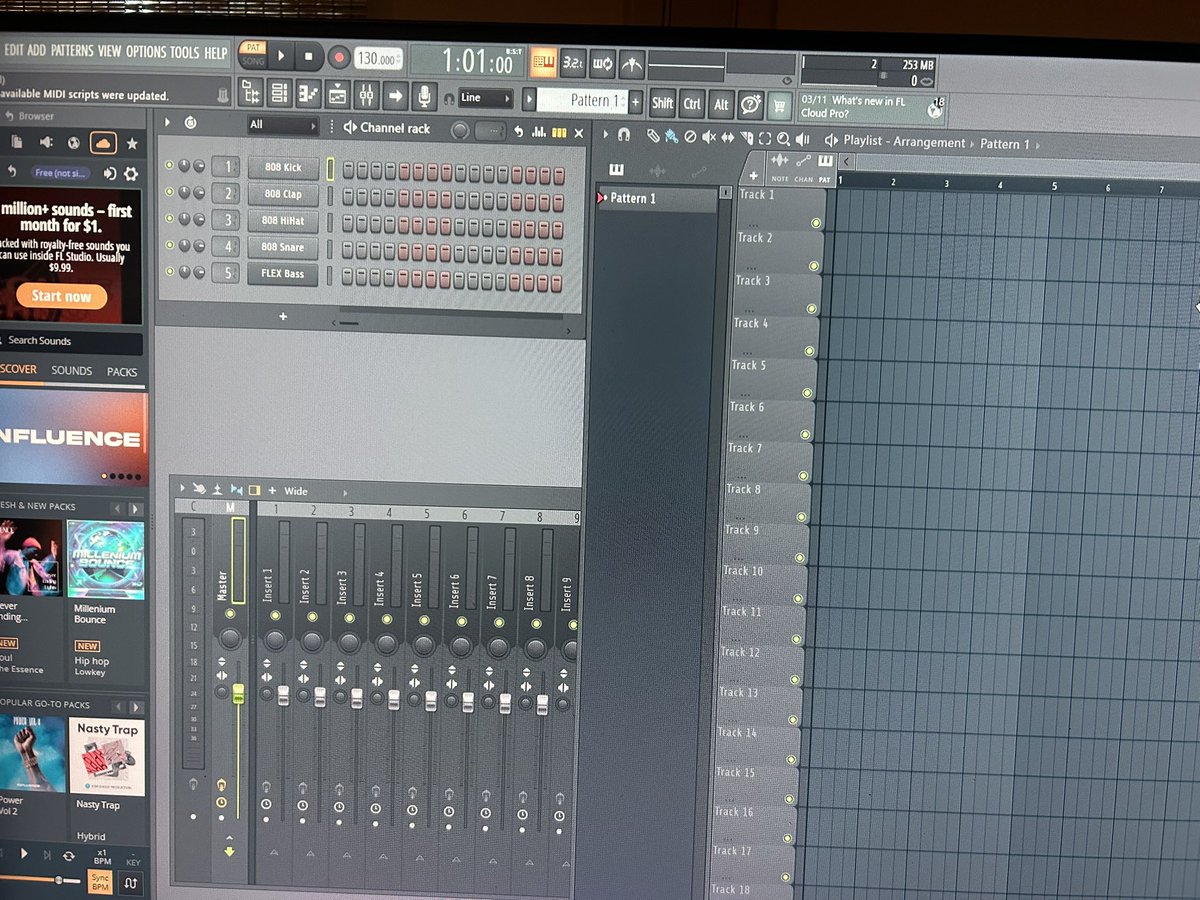1200x900 pixels.
Task: Select the Paint brush tool in Playlist
Action: [671, 136]
